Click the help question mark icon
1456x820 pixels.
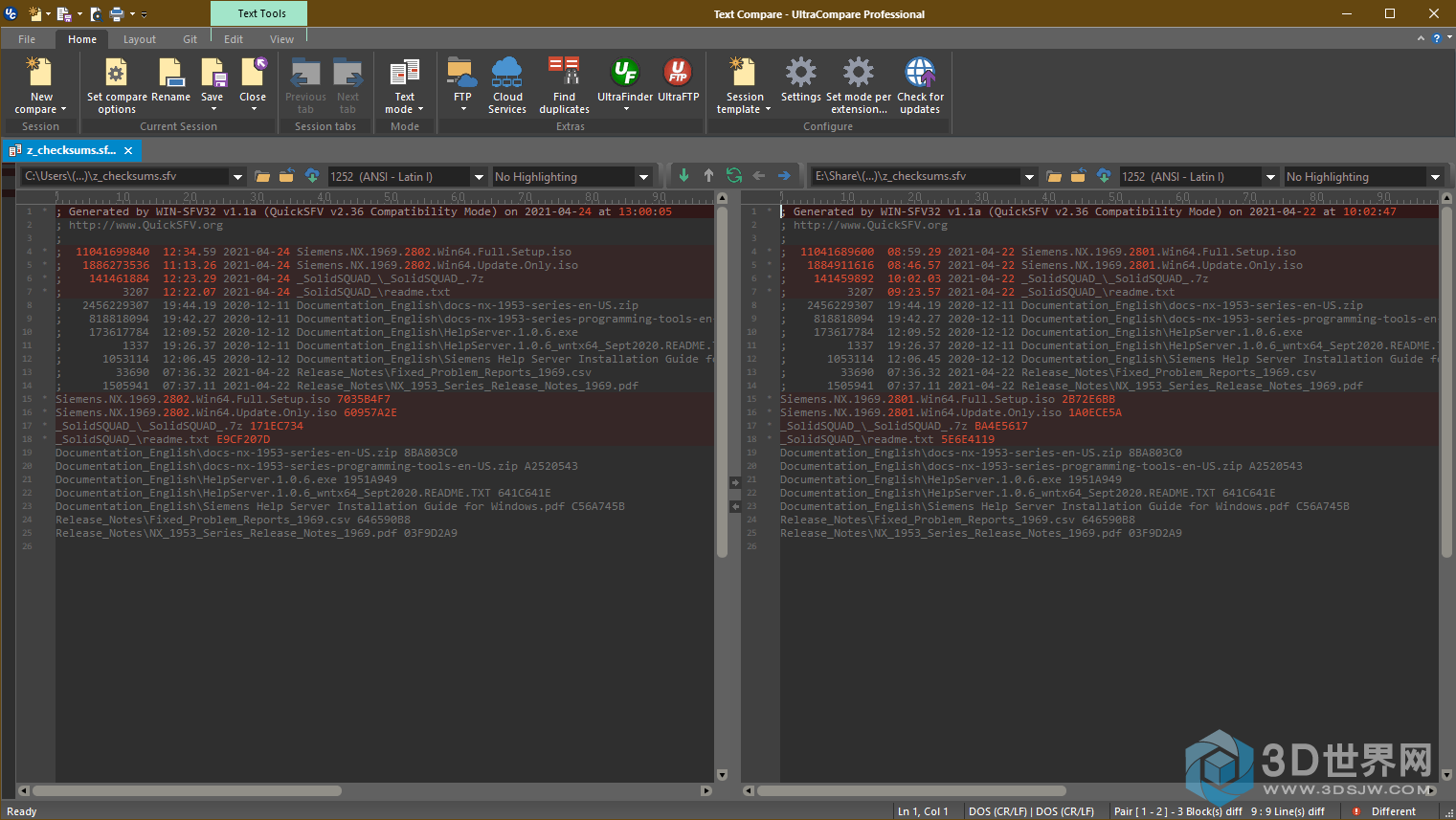tap(1436, 38)
